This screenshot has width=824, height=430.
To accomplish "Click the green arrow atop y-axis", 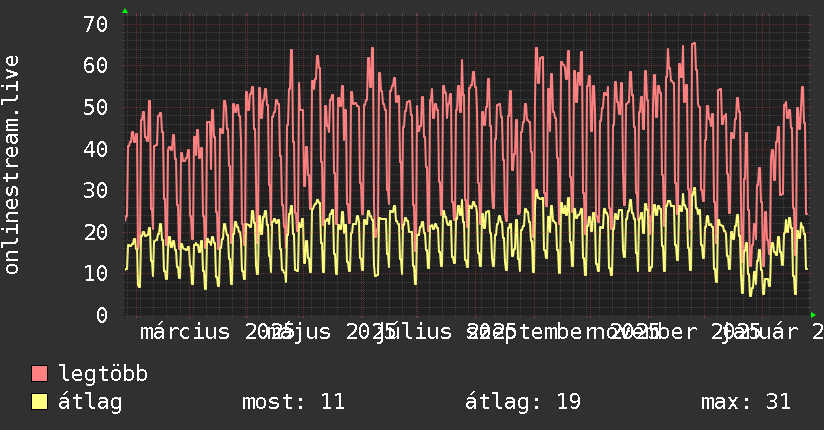I will pyautogui.click(x=125, y=11).
